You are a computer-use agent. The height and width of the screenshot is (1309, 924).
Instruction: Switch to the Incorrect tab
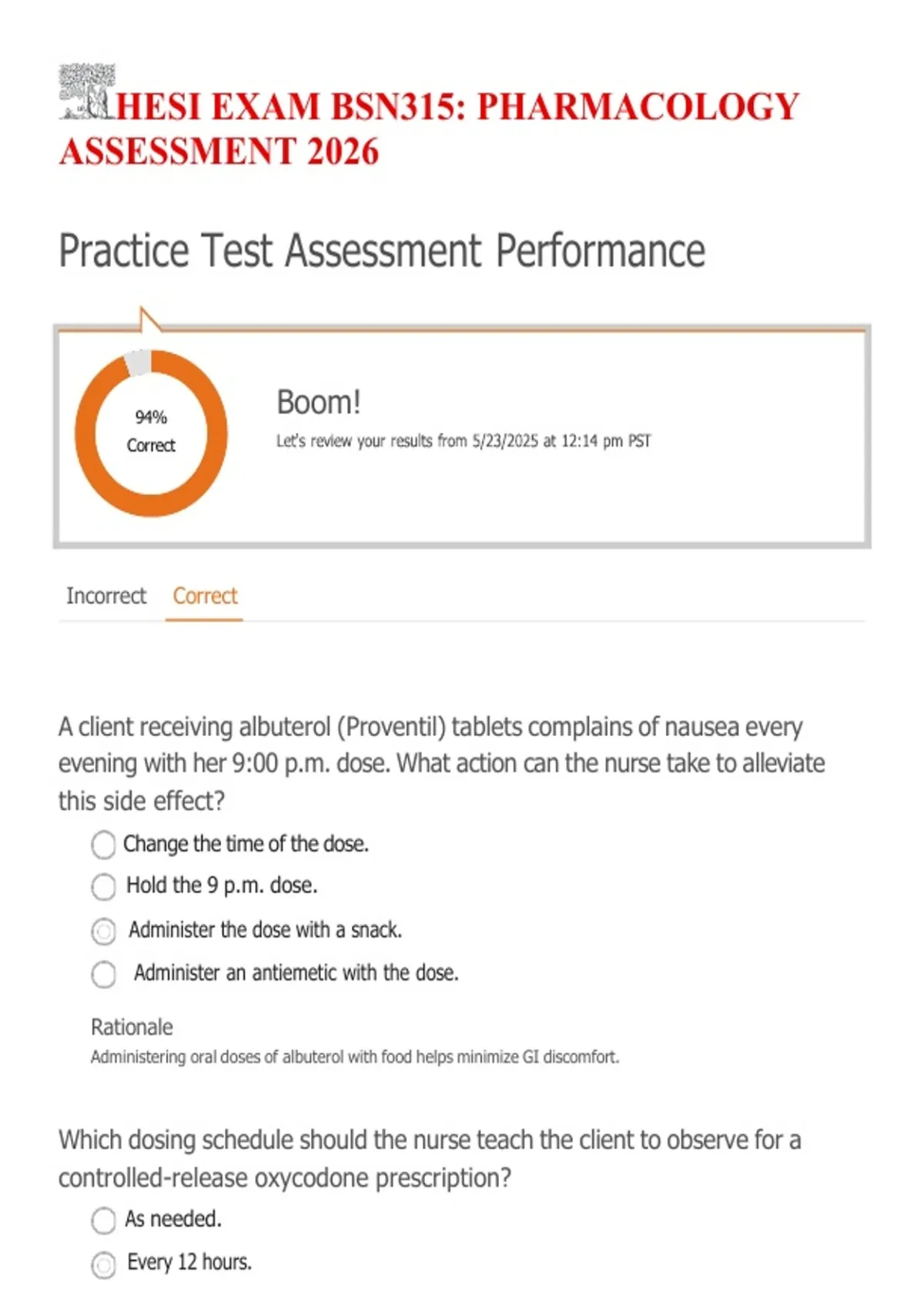point(106,596)
